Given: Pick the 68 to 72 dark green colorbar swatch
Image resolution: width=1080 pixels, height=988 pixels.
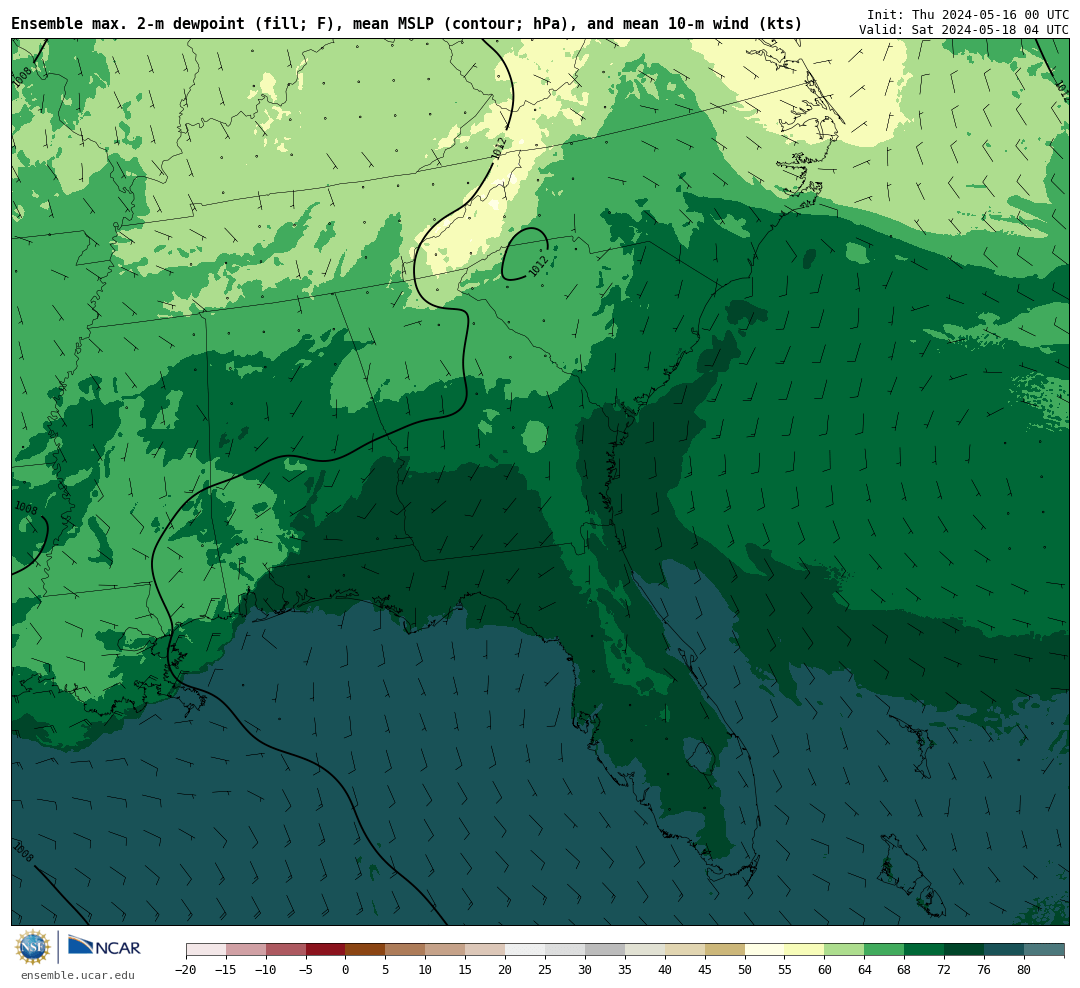Looking at the screenshot, I should 924,950.
